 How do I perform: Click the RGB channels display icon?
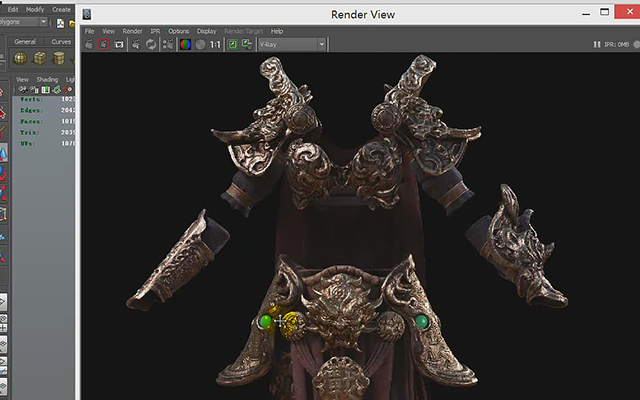click(x=185, y=44)
